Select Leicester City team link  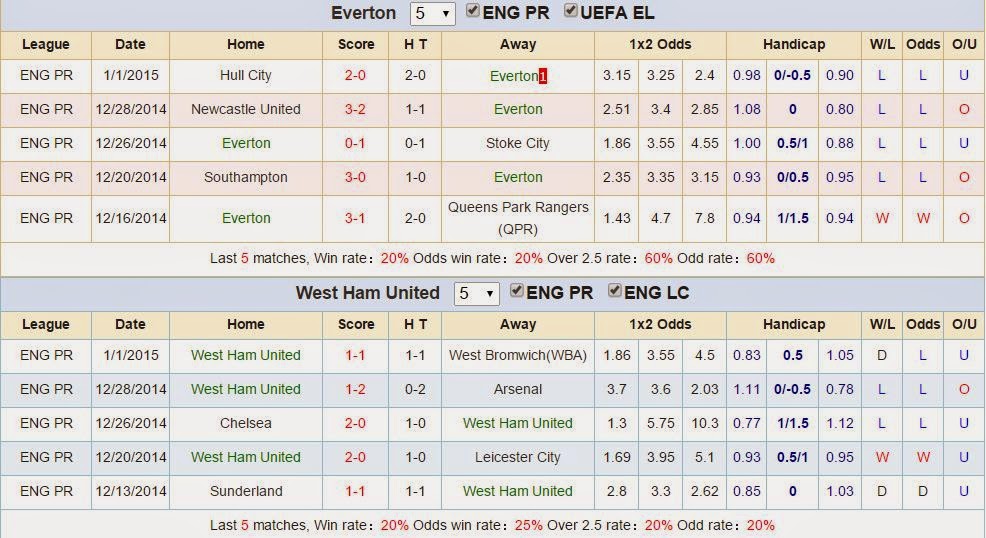tap(517, 457)
